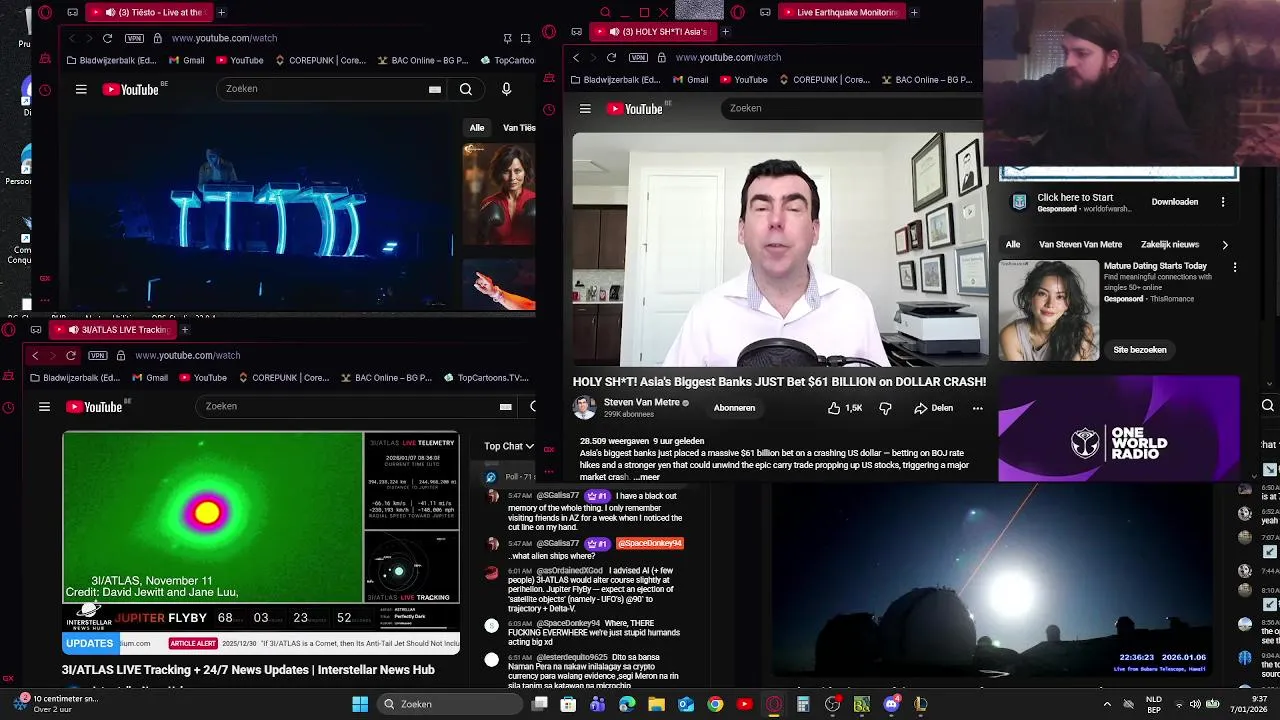Select the HOLY SH*T! Asia's tab

point(654,31)
